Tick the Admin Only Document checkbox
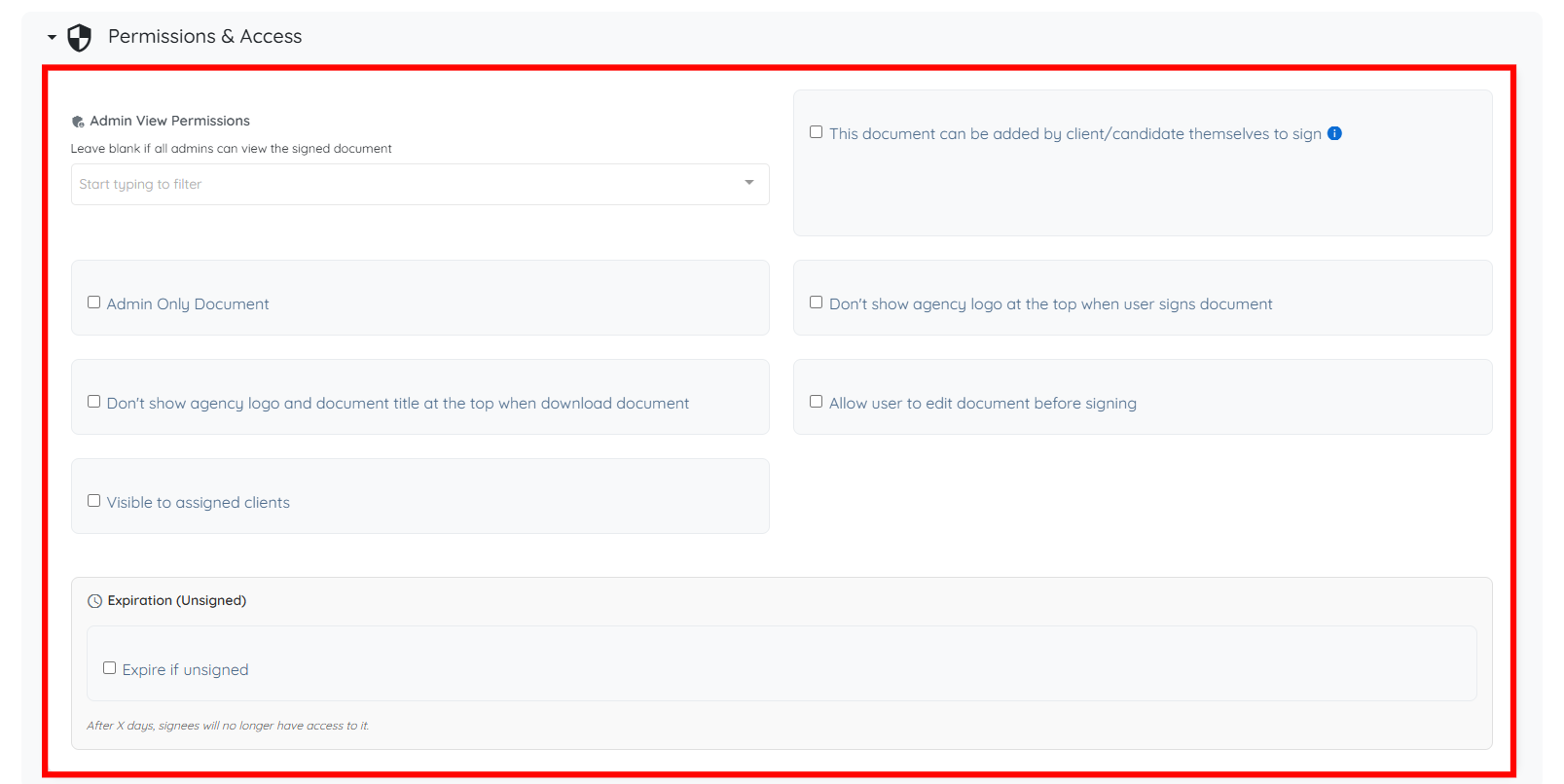 tap(93, 303)
